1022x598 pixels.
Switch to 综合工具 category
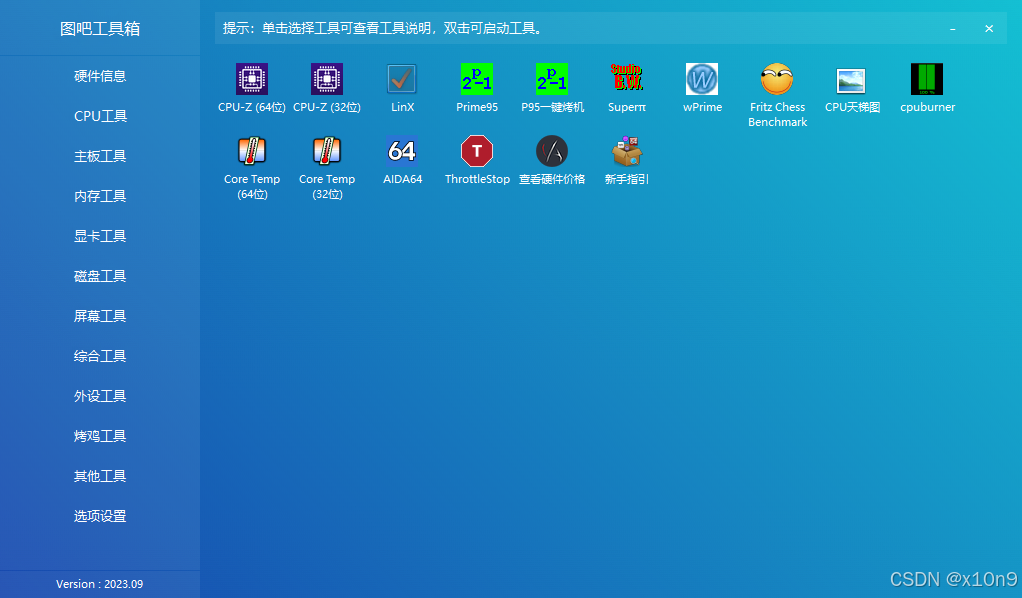pyautogui.click(x=100, y=356)
